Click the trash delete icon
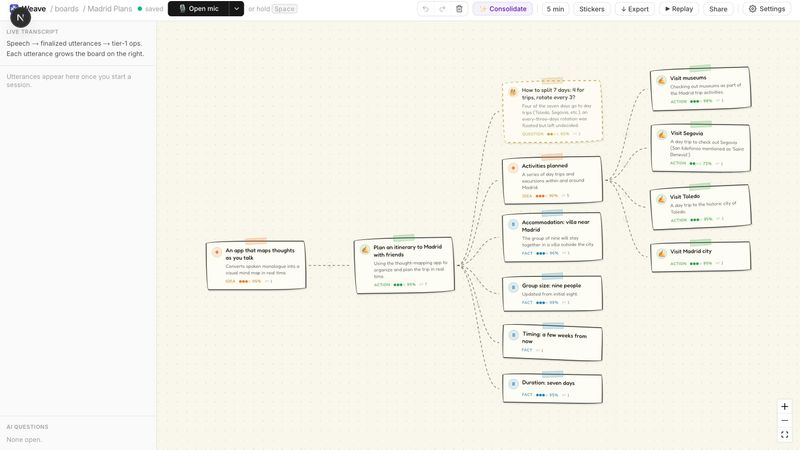 click(459, 9)
